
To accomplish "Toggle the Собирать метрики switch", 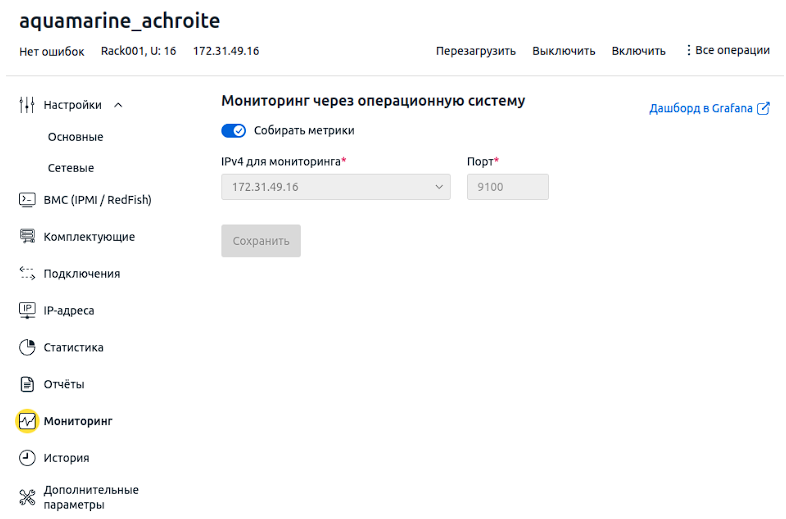I will (x=234, y=130).
